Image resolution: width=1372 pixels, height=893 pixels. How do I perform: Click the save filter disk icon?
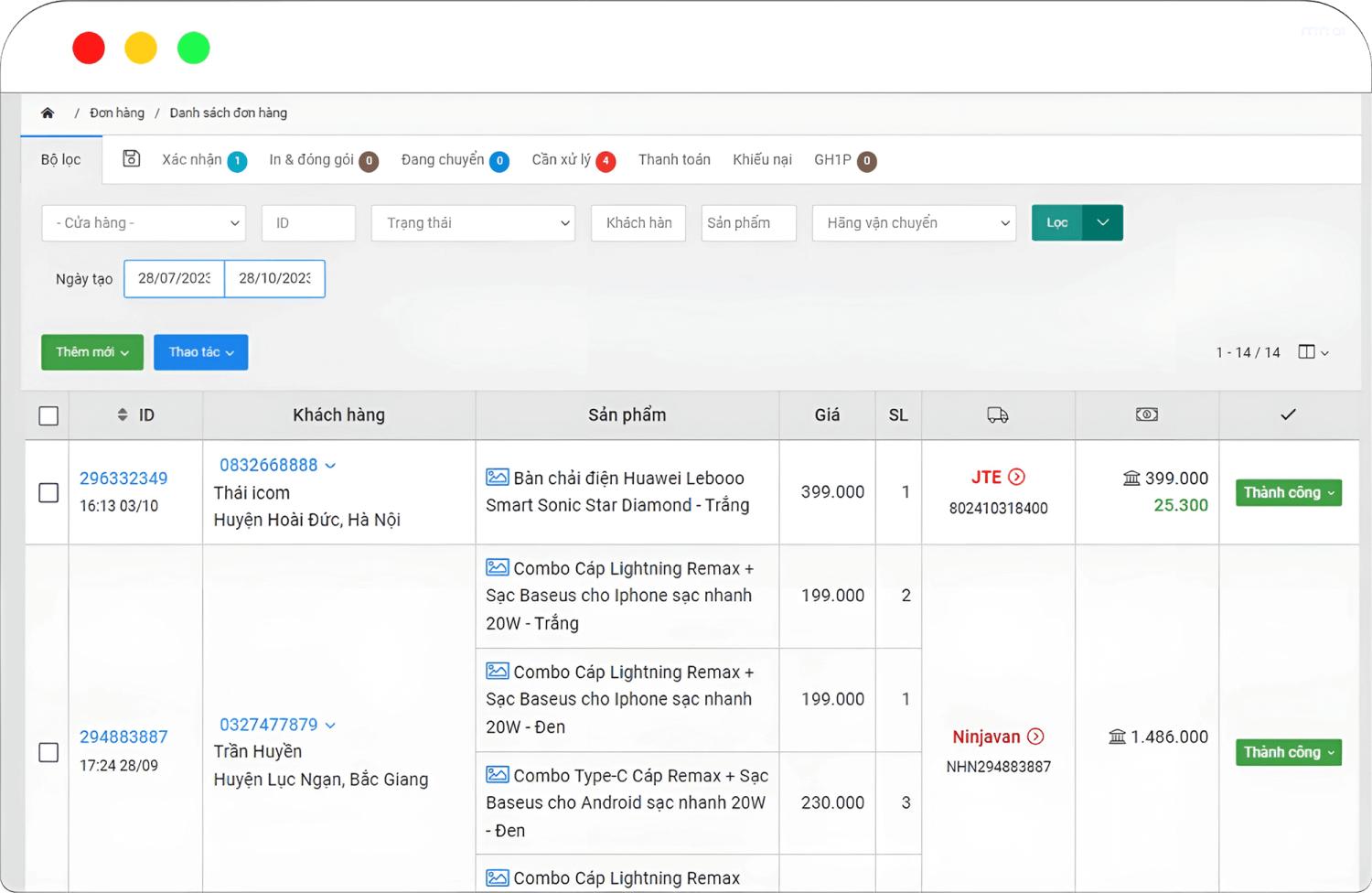click(x=132, y=158)
